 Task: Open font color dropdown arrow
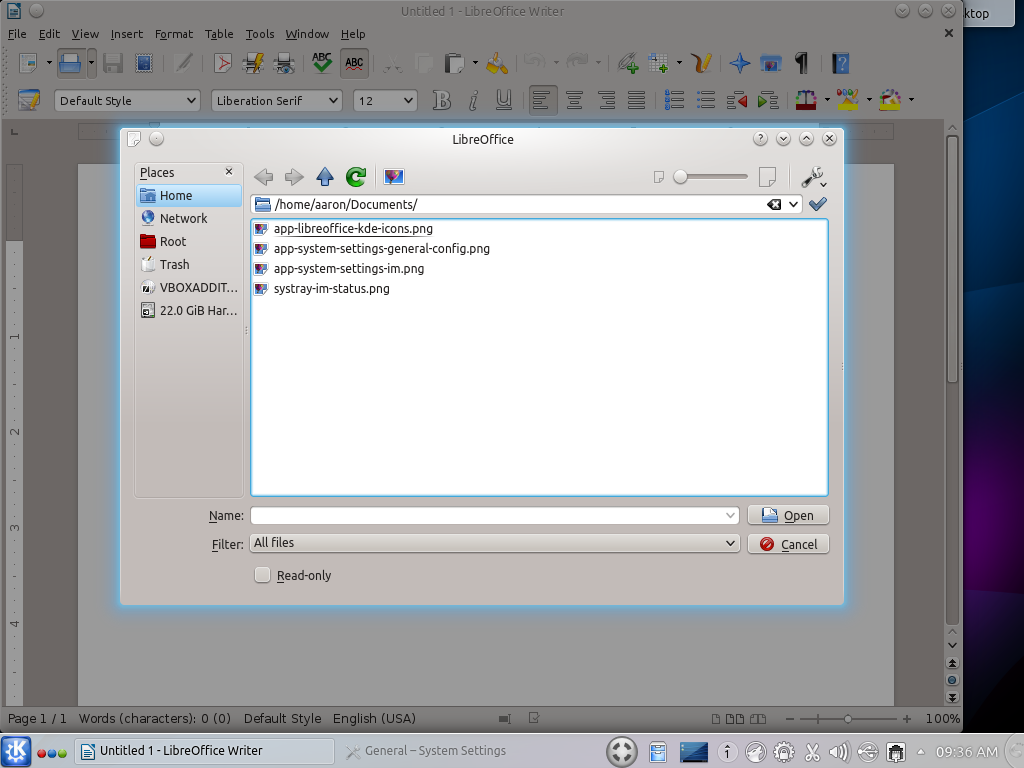pyautogui.click(x=827, y=100)
